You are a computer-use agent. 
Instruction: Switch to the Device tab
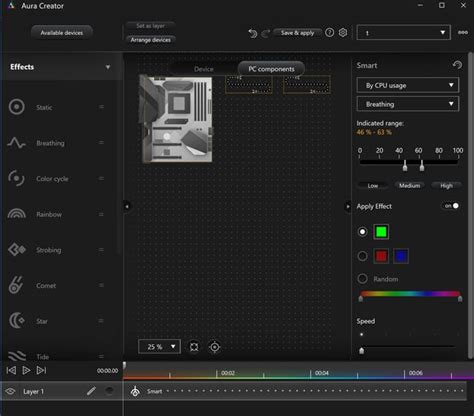203,69
